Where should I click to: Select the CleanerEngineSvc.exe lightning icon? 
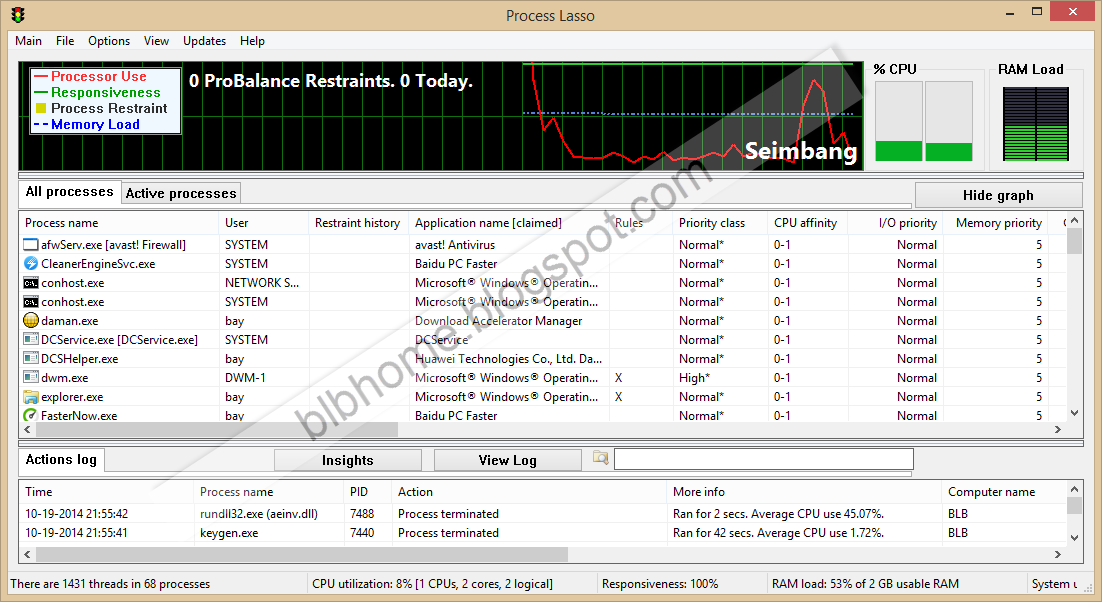tap(31, 263)
